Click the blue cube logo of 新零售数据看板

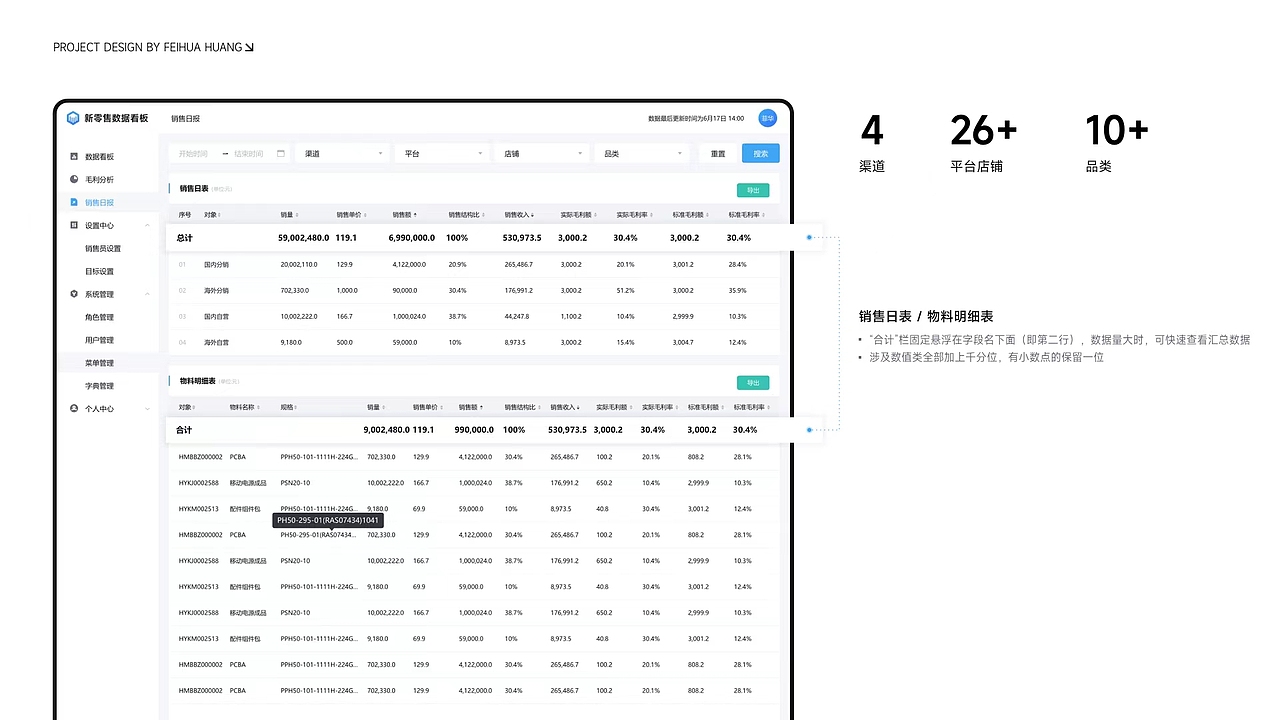pyautogui.click(x=73, y=118)
